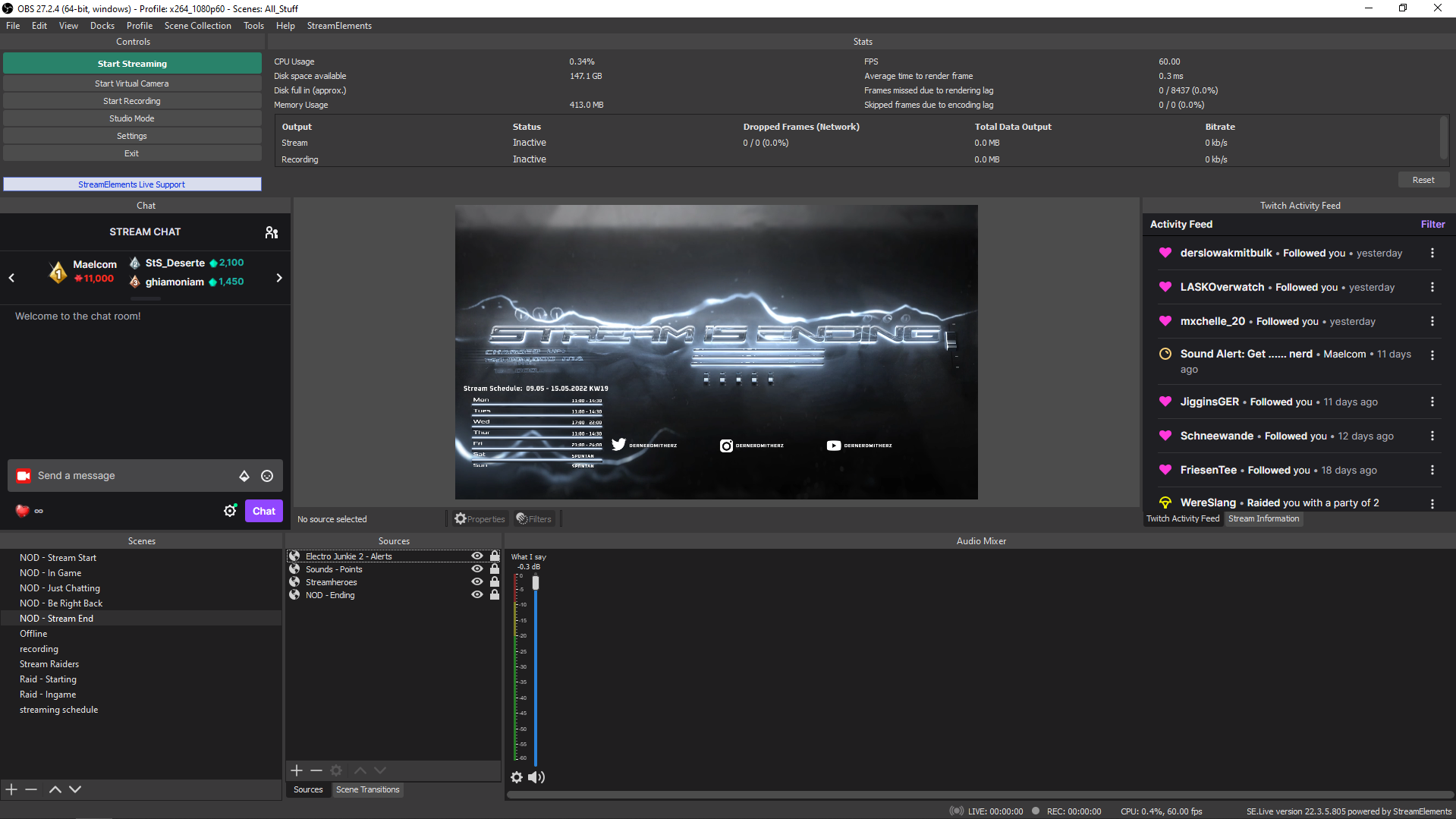
Task: Open audio mixer settings gear for What I say
Action: coord(517,777)
